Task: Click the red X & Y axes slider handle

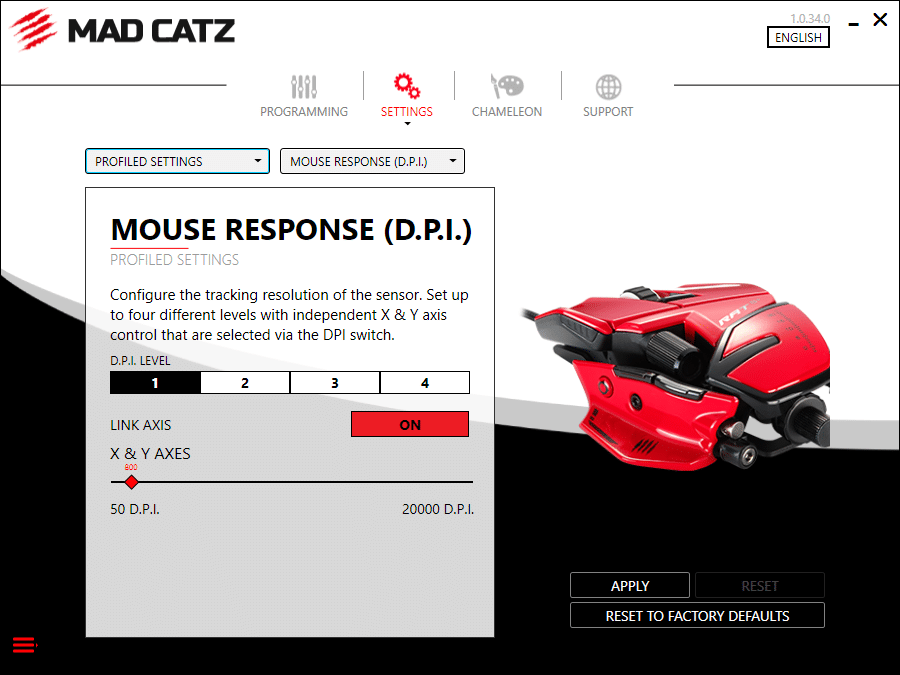Action: tap(131, 482)
